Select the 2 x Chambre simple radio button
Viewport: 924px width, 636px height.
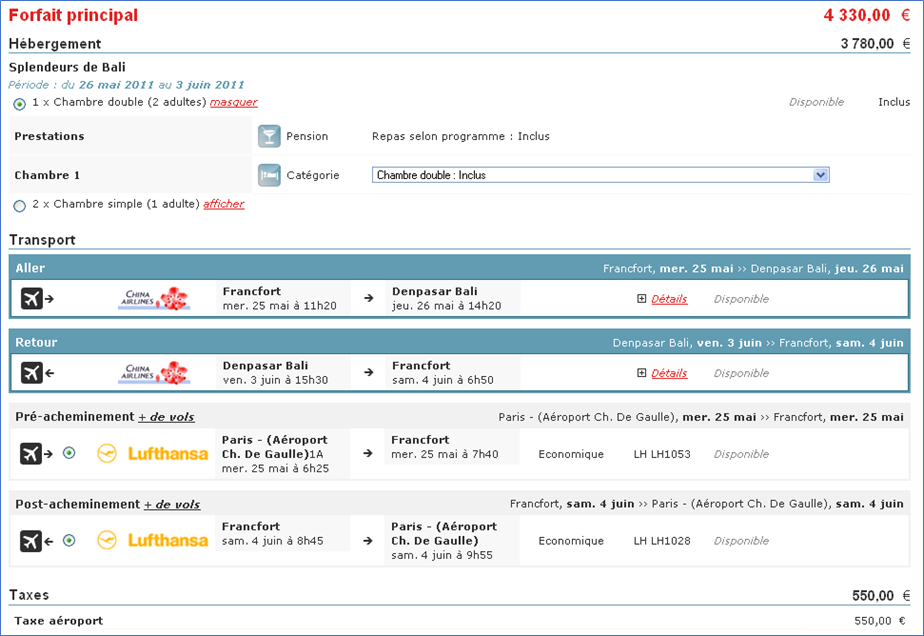point(20,205)
